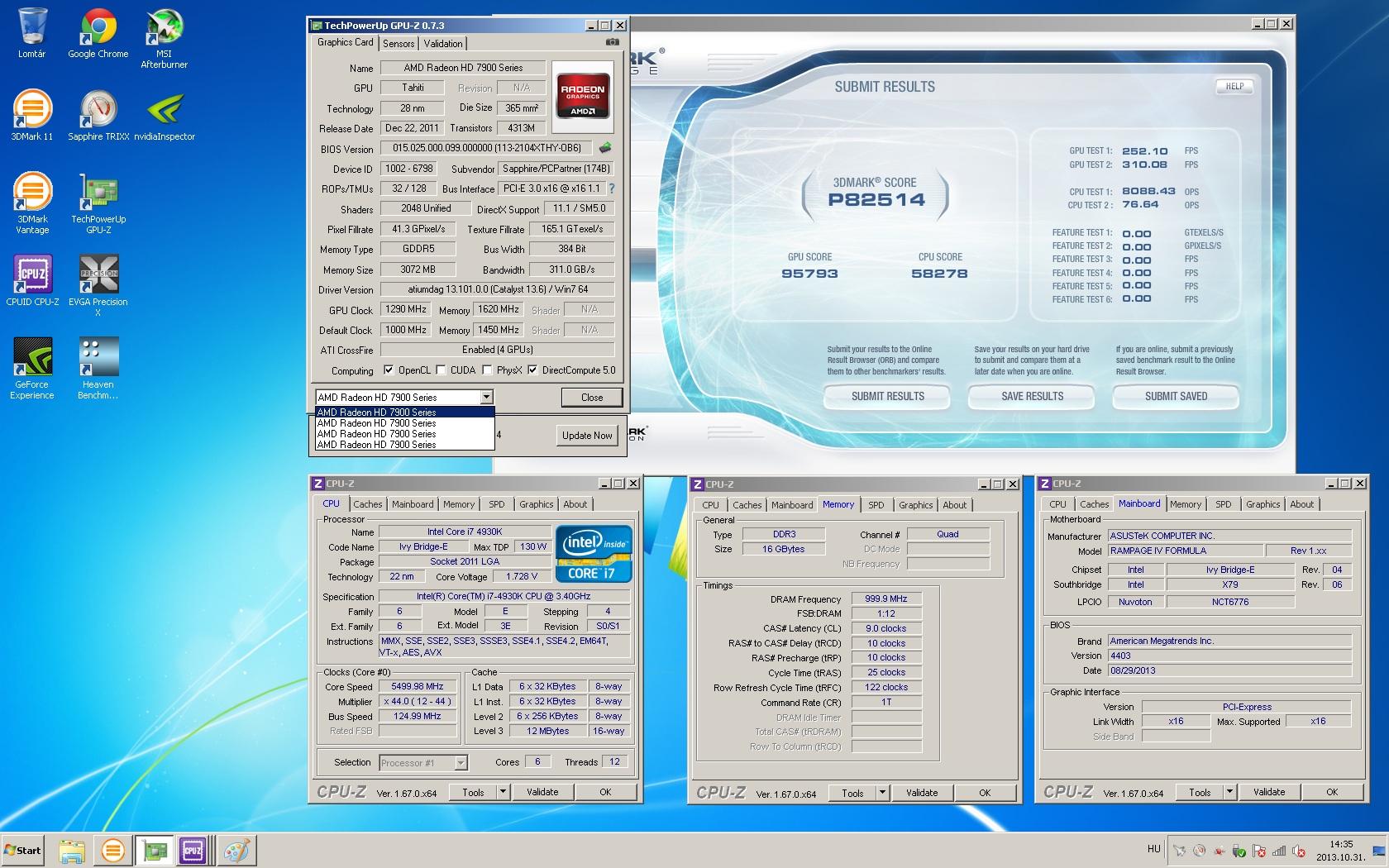Open the Caches tab in the CPU window
1389x868 pixels.
pos(368,504)
